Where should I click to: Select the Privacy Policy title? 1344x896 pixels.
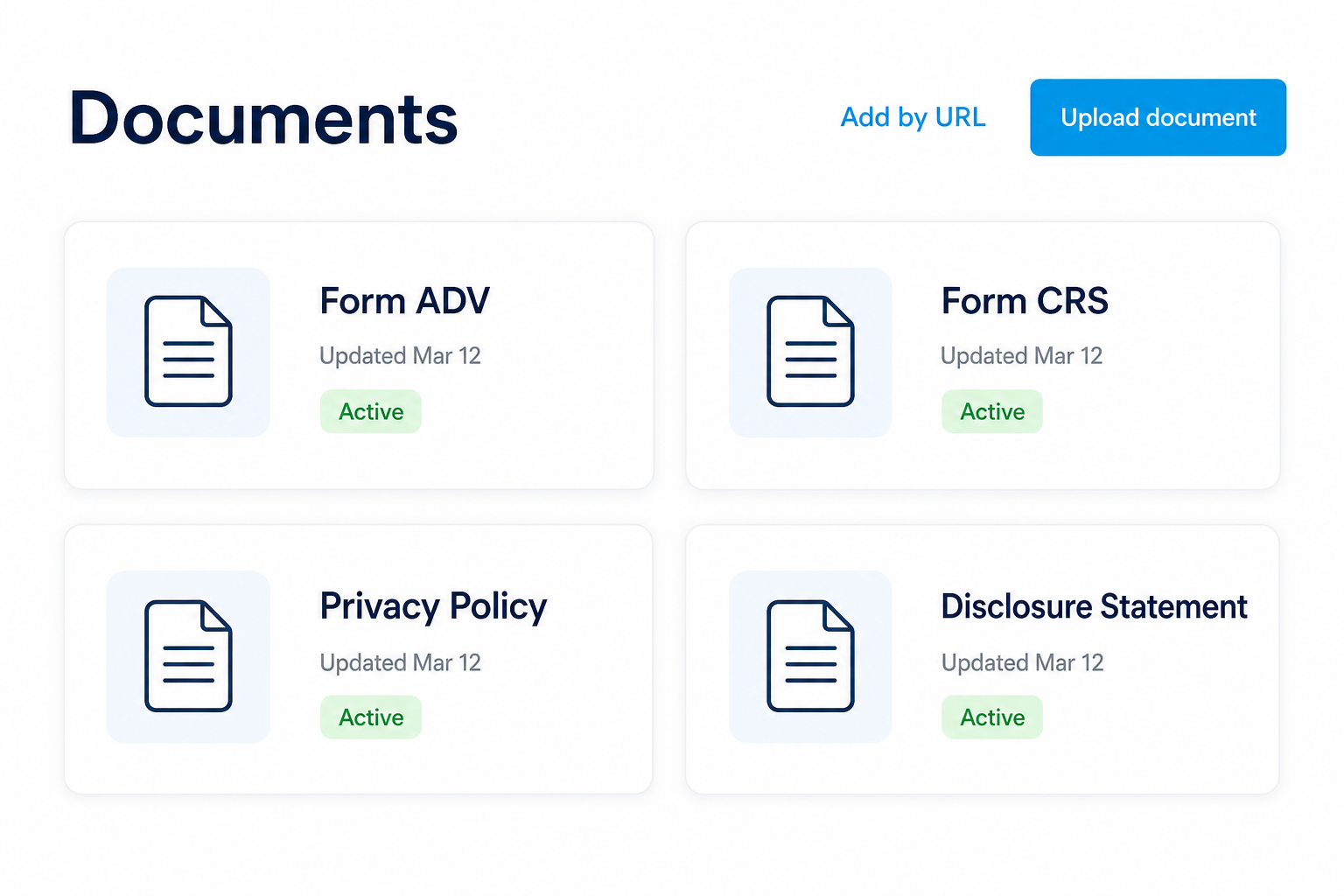(433, 607)
